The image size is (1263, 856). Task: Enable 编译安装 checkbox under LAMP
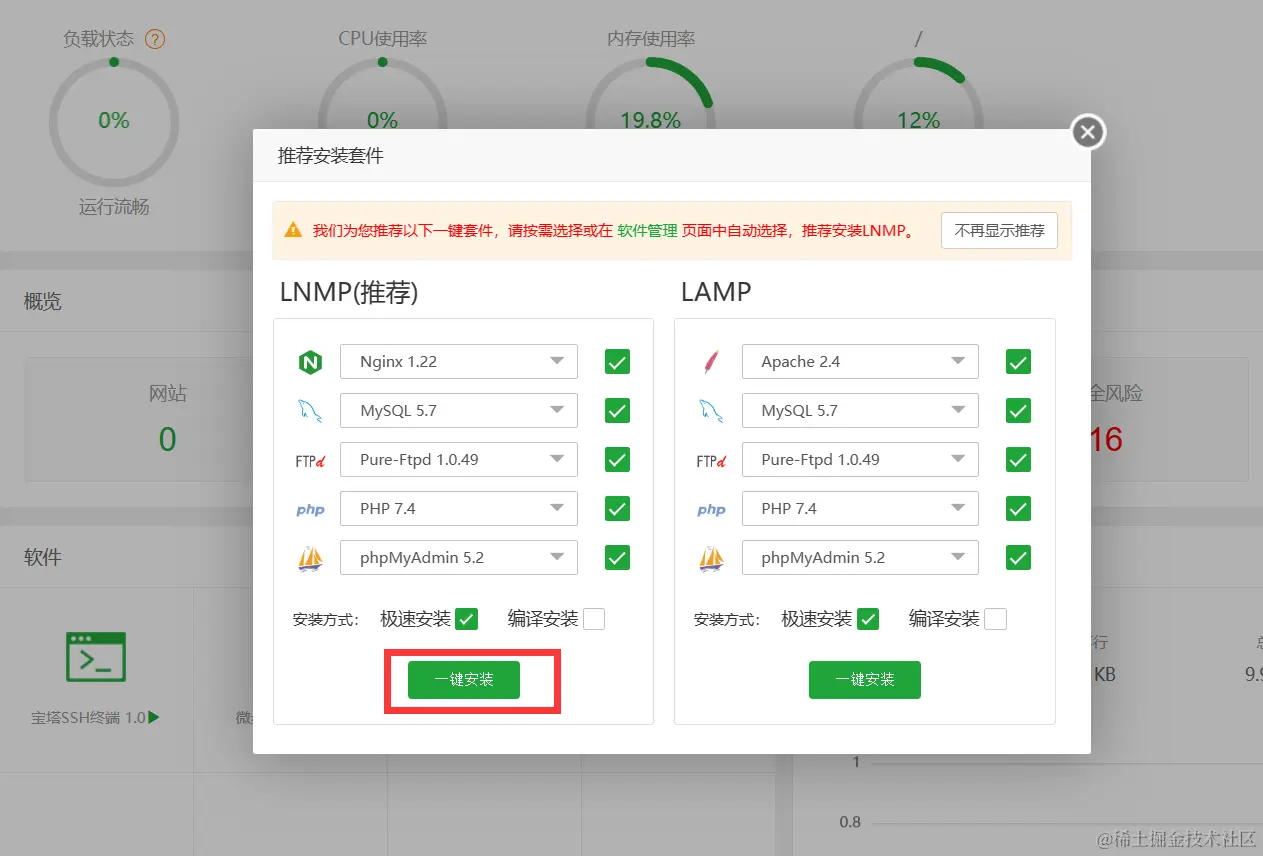point(995,619)
